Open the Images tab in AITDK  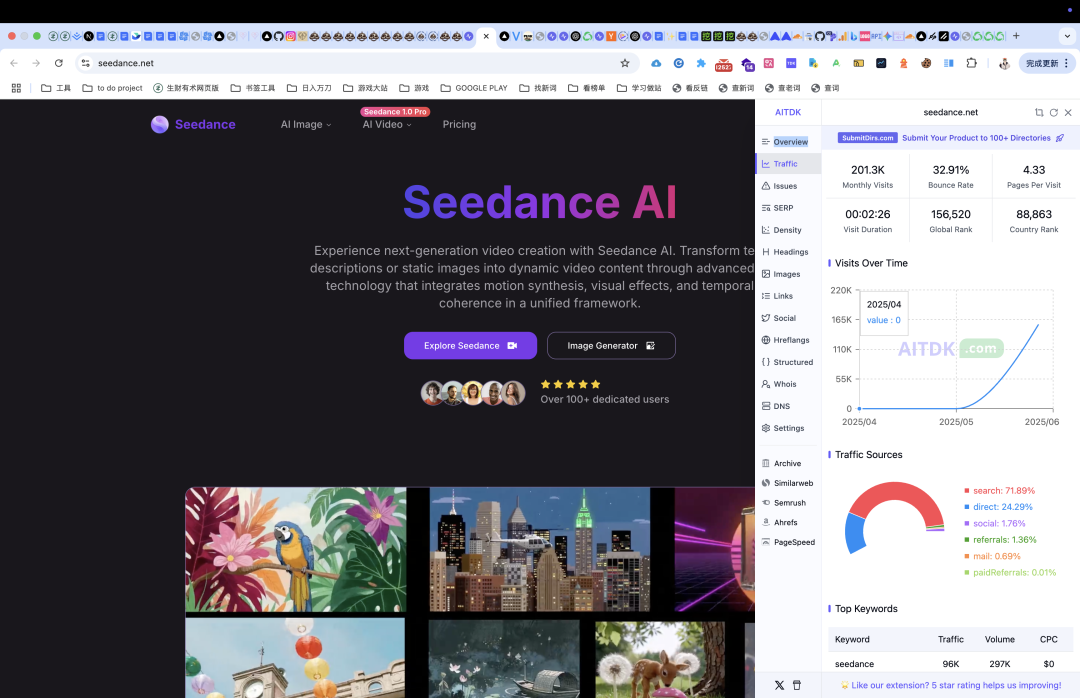(786, 274)
